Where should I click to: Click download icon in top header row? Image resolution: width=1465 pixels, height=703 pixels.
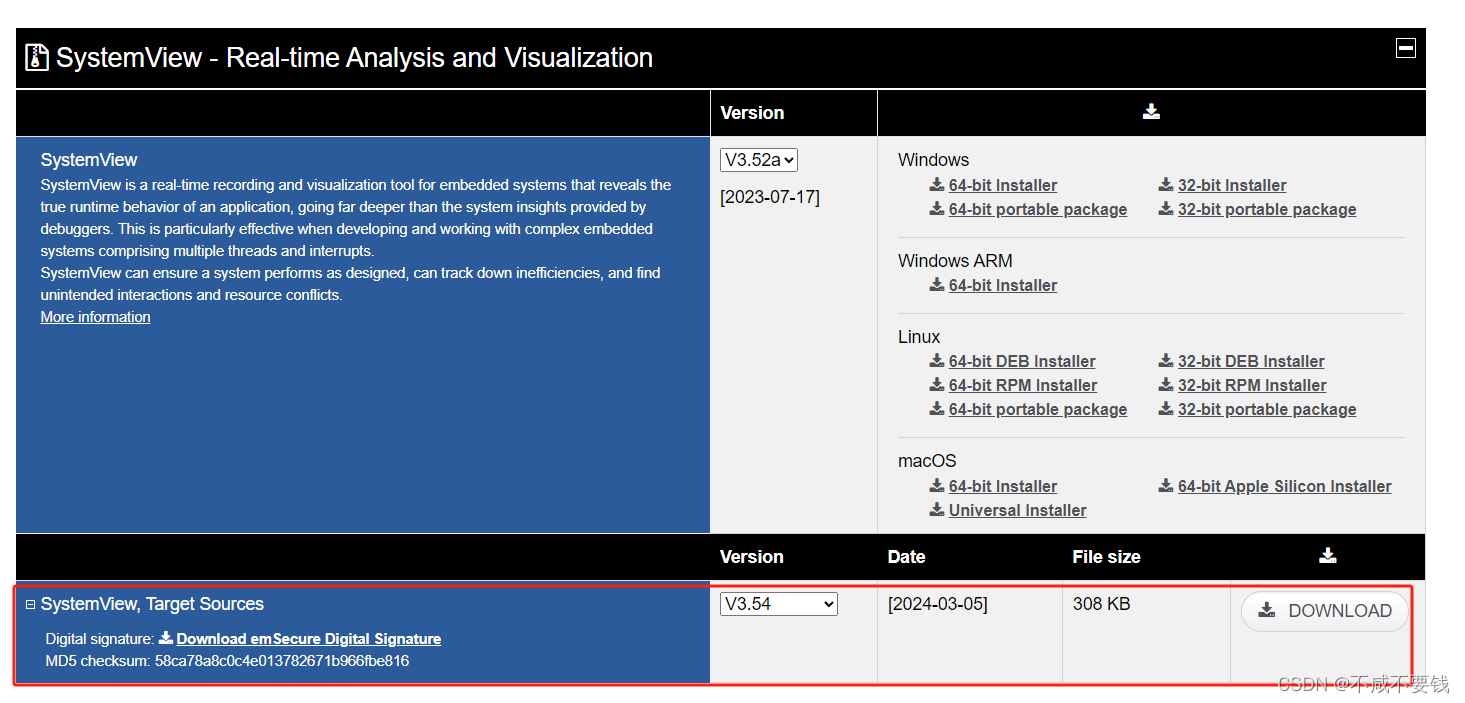point(1151,112)
